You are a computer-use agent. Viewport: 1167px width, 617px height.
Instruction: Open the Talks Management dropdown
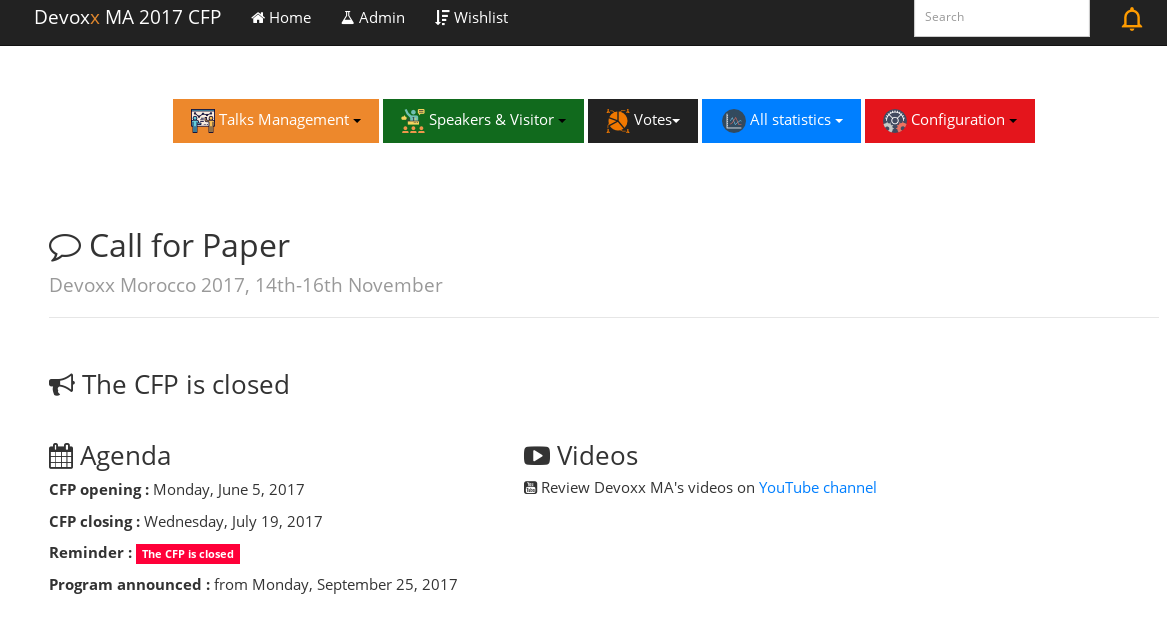coord(276,121)
